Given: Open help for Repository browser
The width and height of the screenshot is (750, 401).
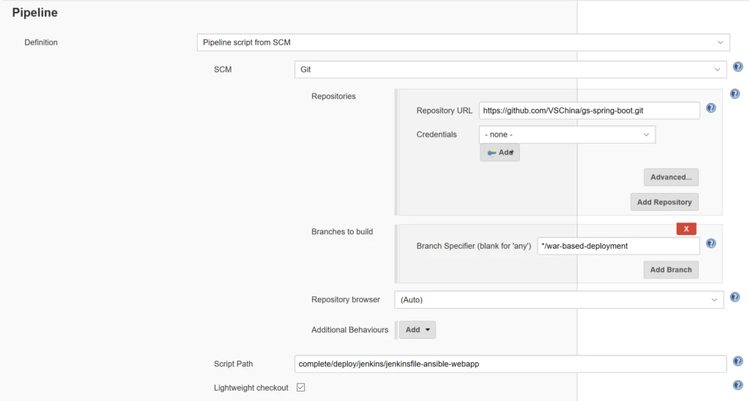Looking at the screenshot, I should 735,298.
